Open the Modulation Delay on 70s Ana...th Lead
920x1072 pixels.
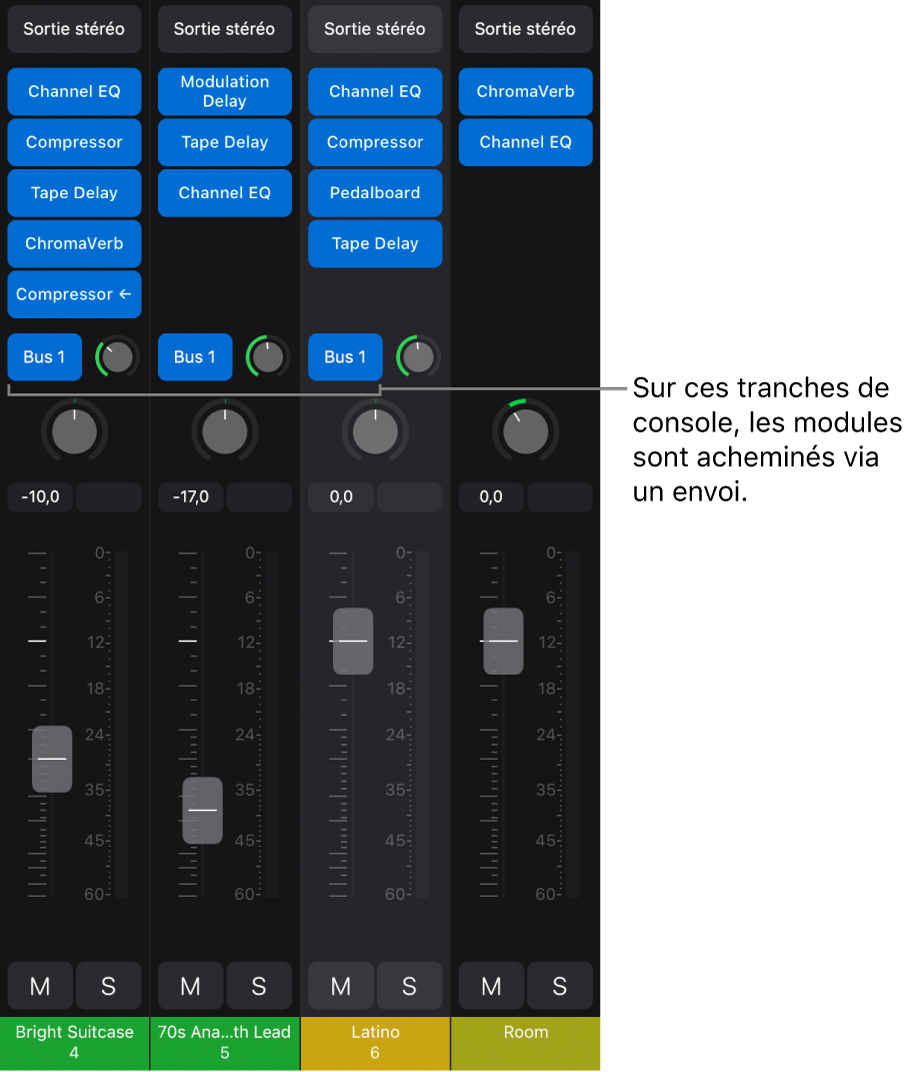pos(224,91)
